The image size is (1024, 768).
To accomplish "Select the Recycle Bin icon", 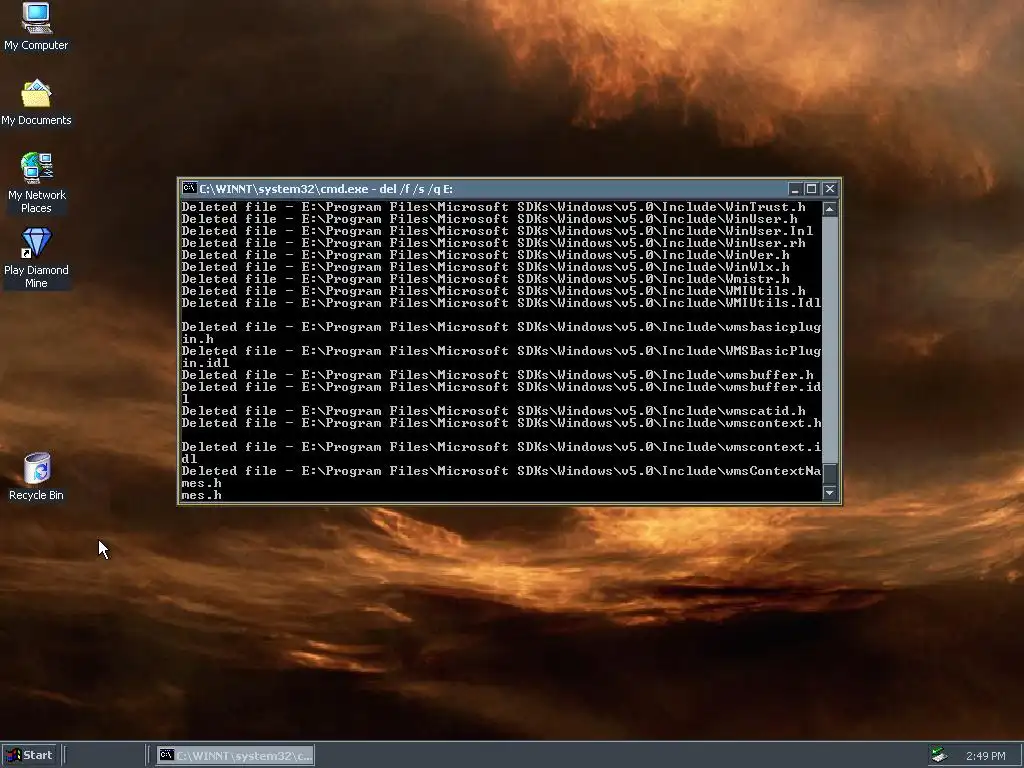I will [36, 477].
